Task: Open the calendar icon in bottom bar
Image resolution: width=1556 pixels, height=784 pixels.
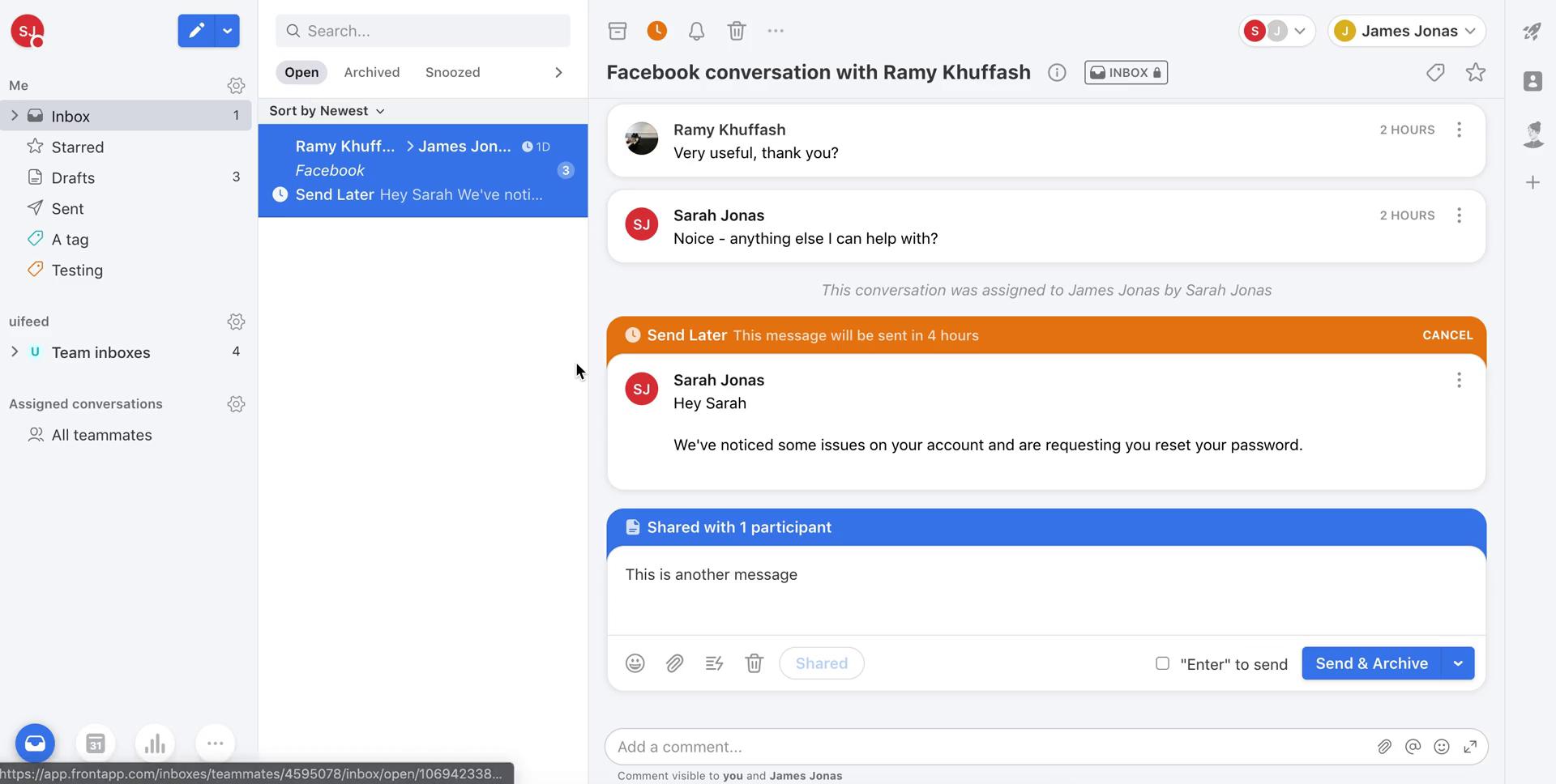Action: tap(95, 743)
